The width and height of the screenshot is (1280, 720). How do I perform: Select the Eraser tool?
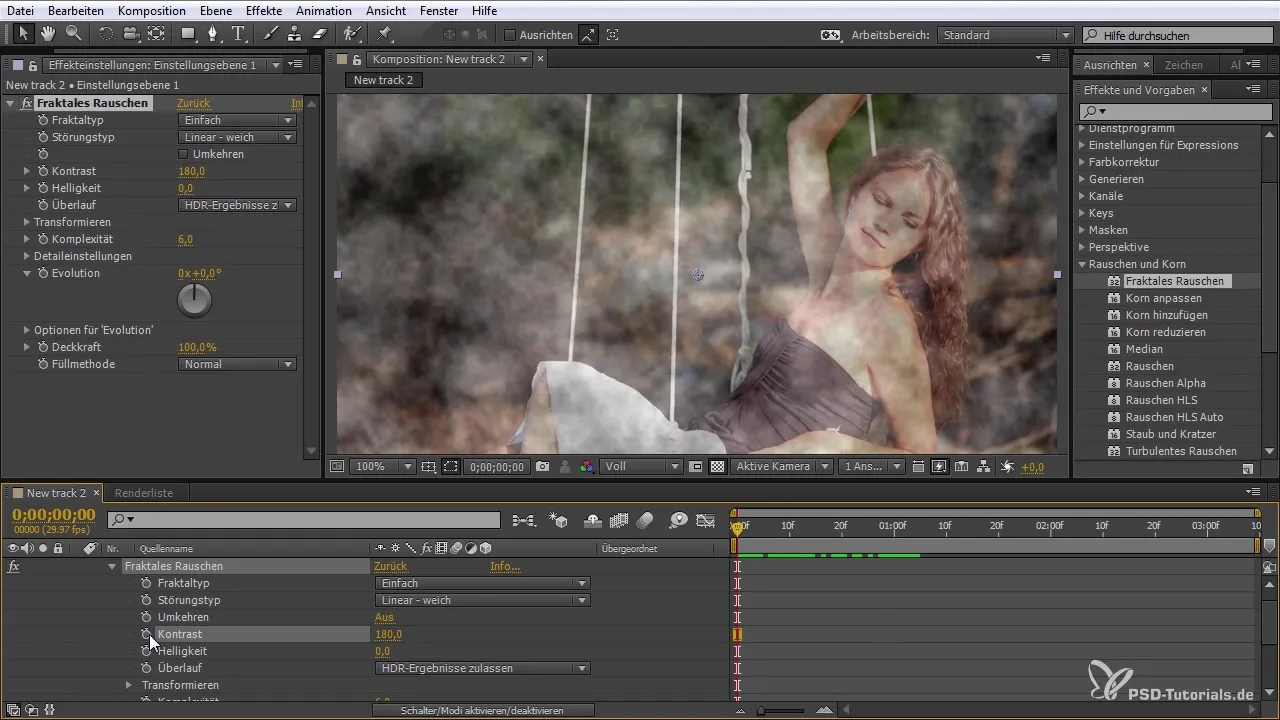(320, 33)
